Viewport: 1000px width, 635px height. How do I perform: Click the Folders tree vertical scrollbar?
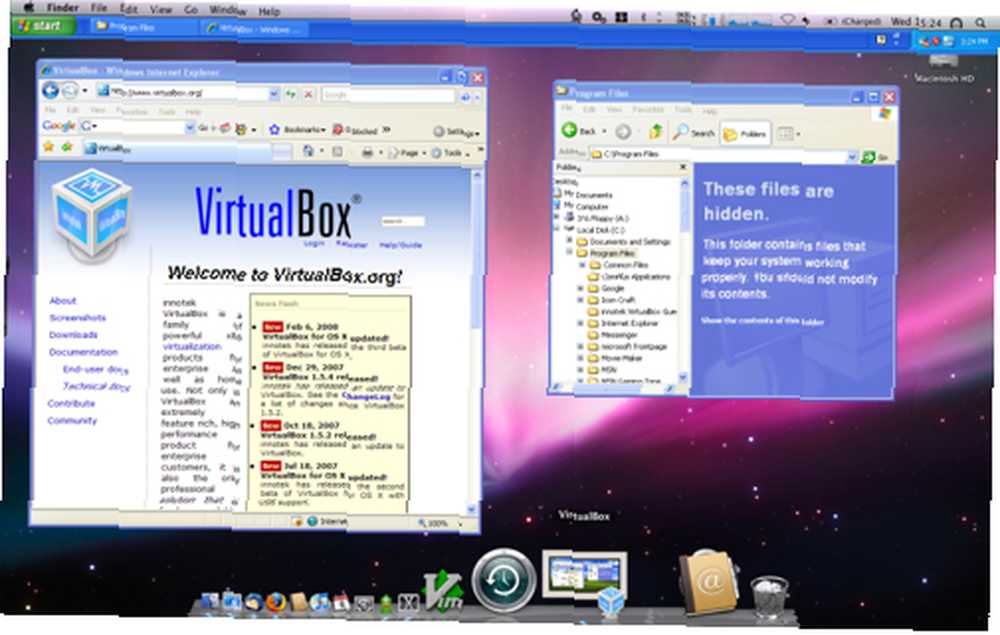[684, 281]
